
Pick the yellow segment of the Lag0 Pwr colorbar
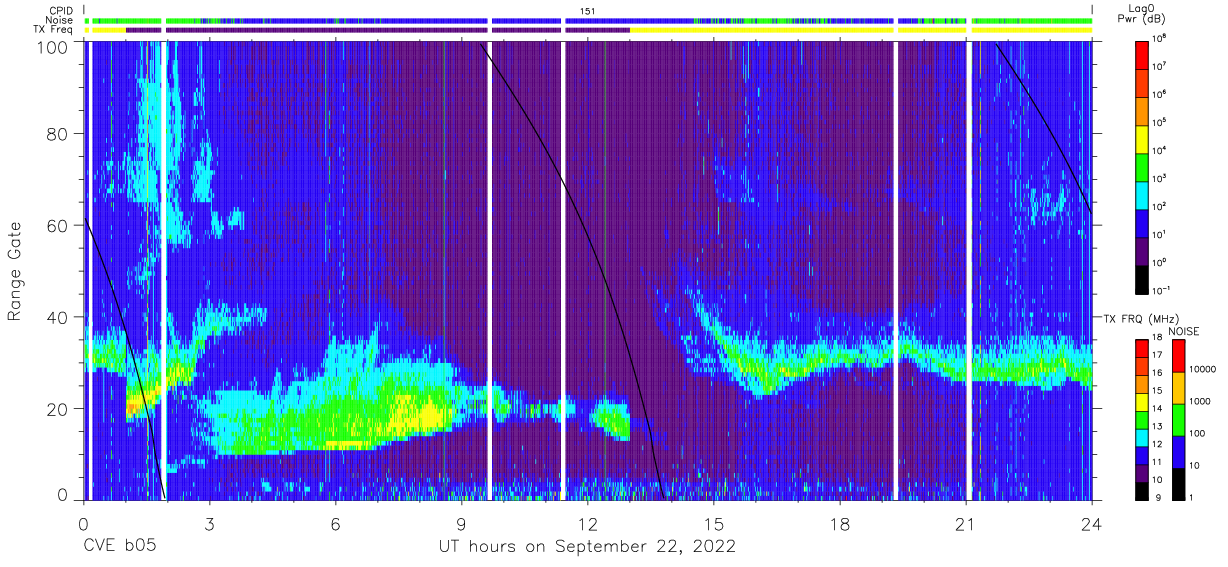(x=1143, y=138)
